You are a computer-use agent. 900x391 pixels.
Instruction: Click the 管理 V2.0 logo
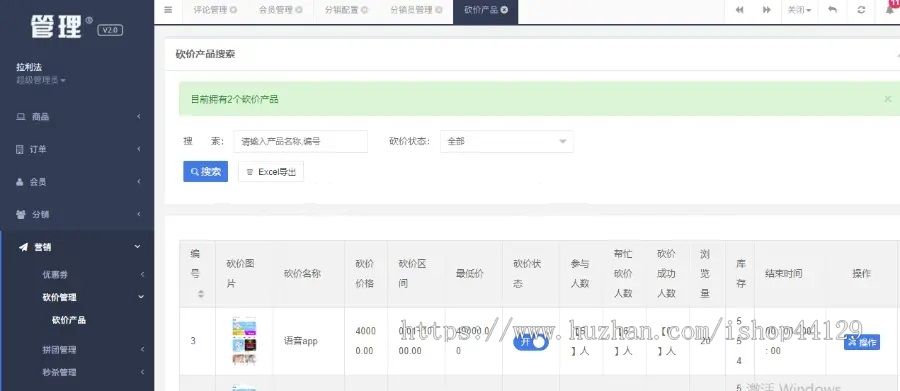coord(76,27)
